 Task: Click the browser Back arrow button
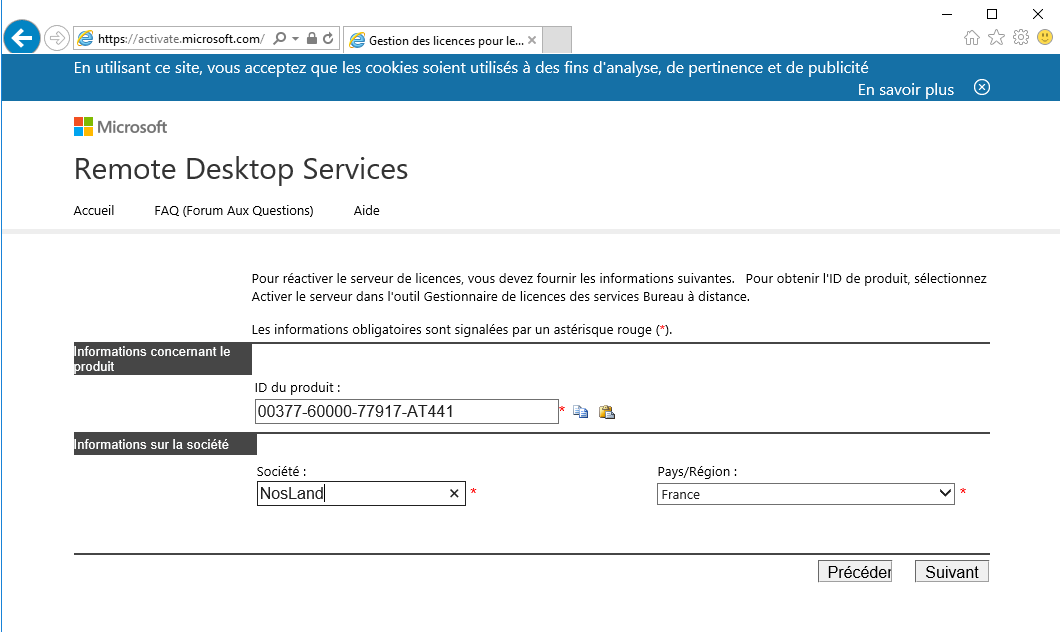tap(22, 38)
